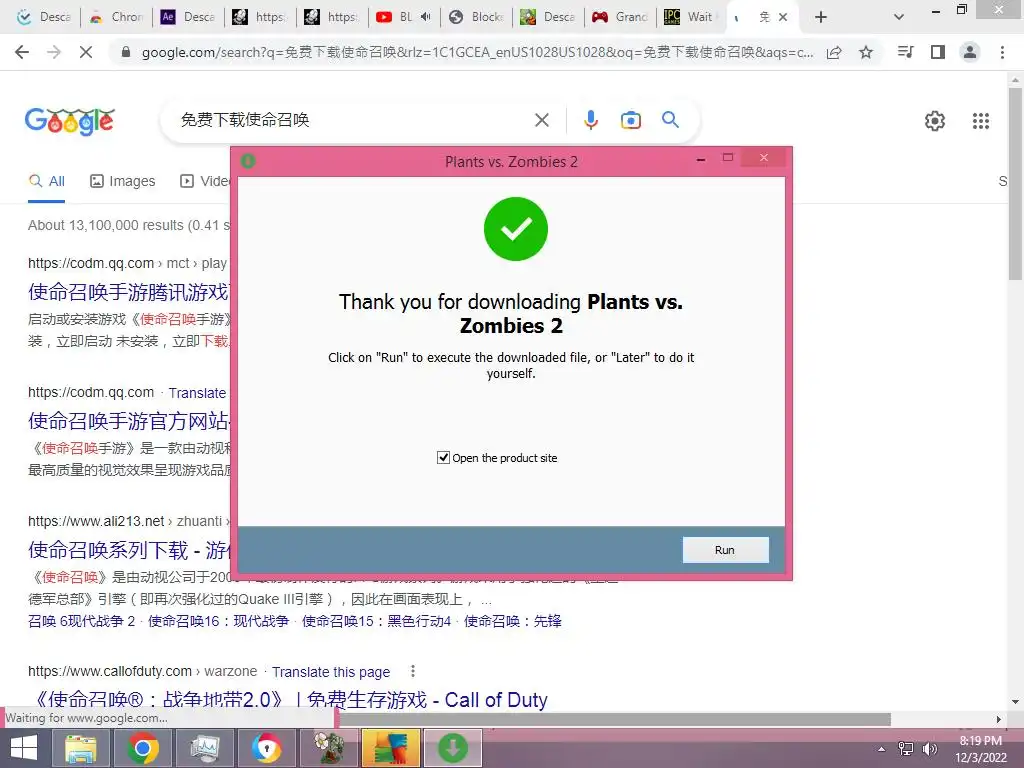1024x768 pixels.
Task: Switch to the Chron tab
Action: click(x=117, y=17)
